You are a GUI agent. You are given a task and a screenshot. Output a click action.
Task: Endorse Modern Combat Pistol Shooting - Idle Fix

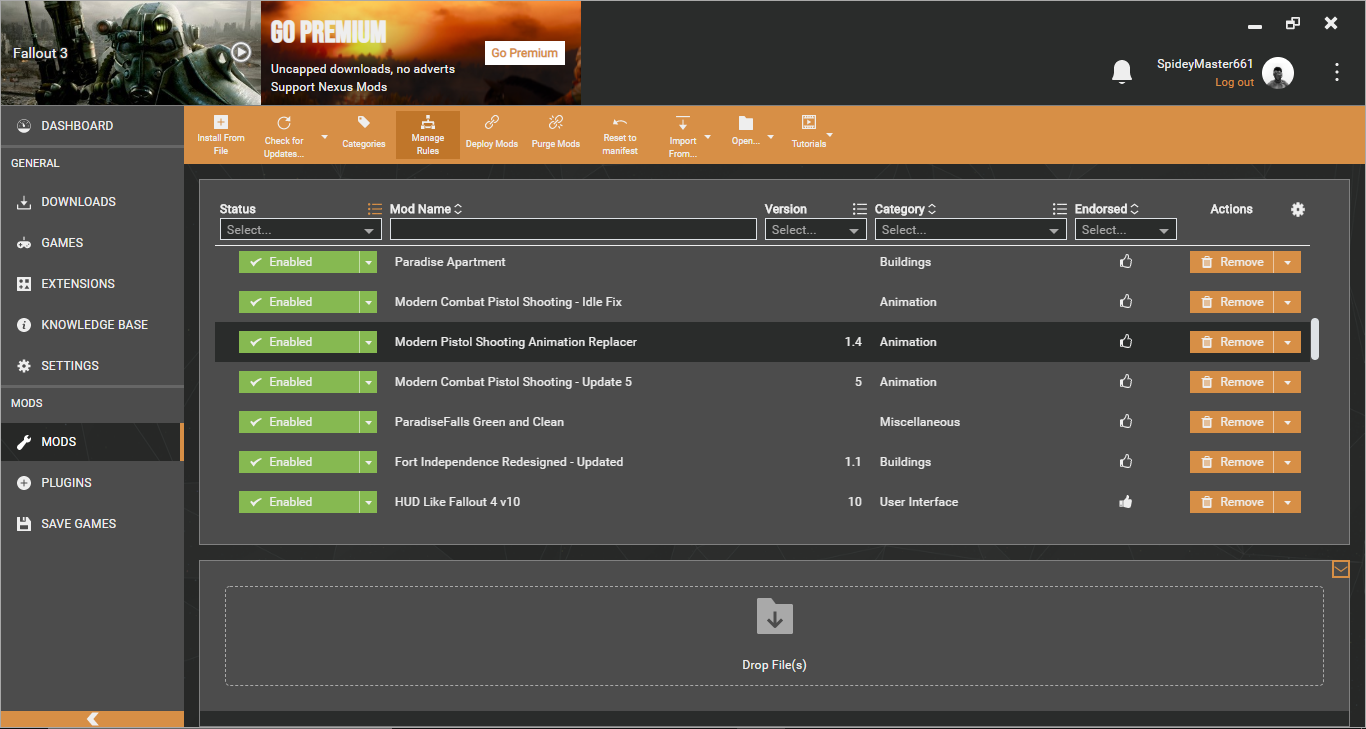(1126, 302)
